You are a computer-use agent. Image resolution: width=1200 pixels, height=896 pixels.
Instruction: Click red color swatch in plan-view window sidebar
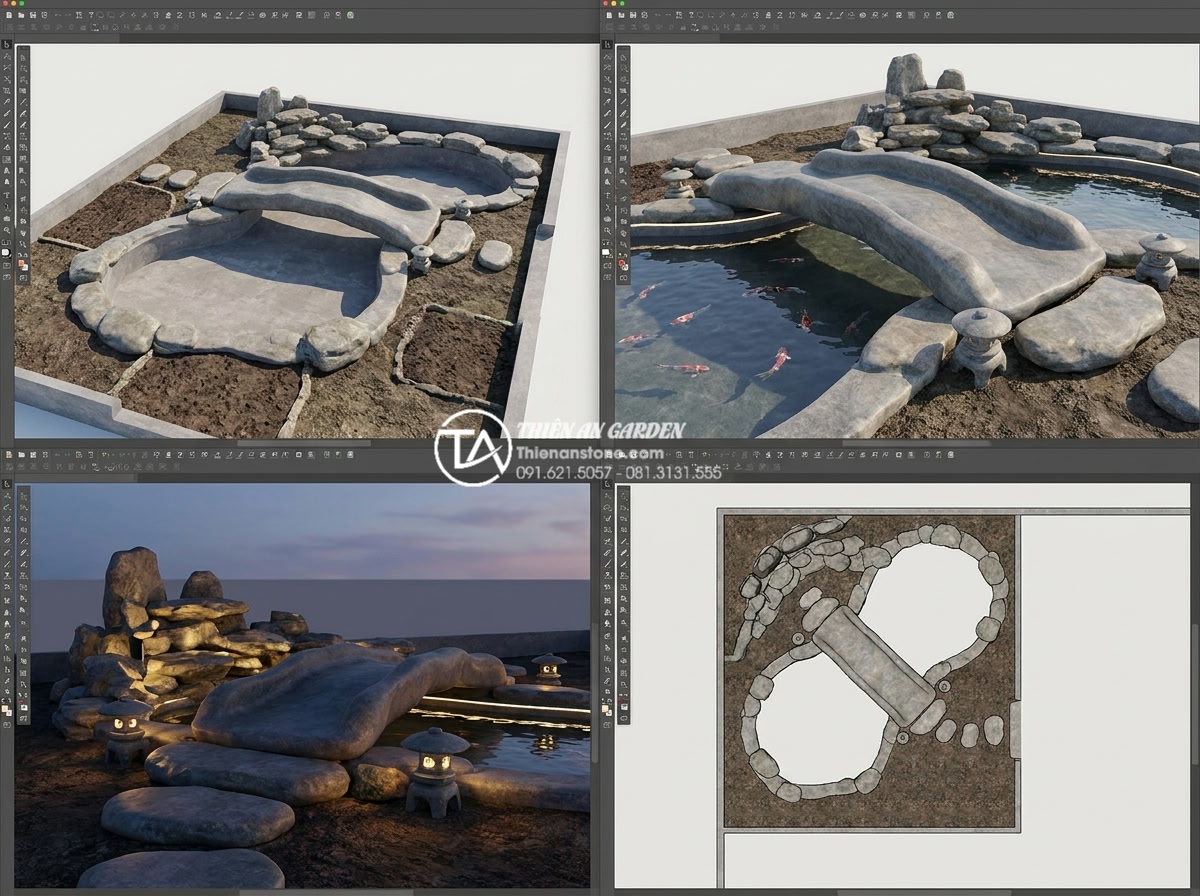pyautogui.click(x=621, y=700)
